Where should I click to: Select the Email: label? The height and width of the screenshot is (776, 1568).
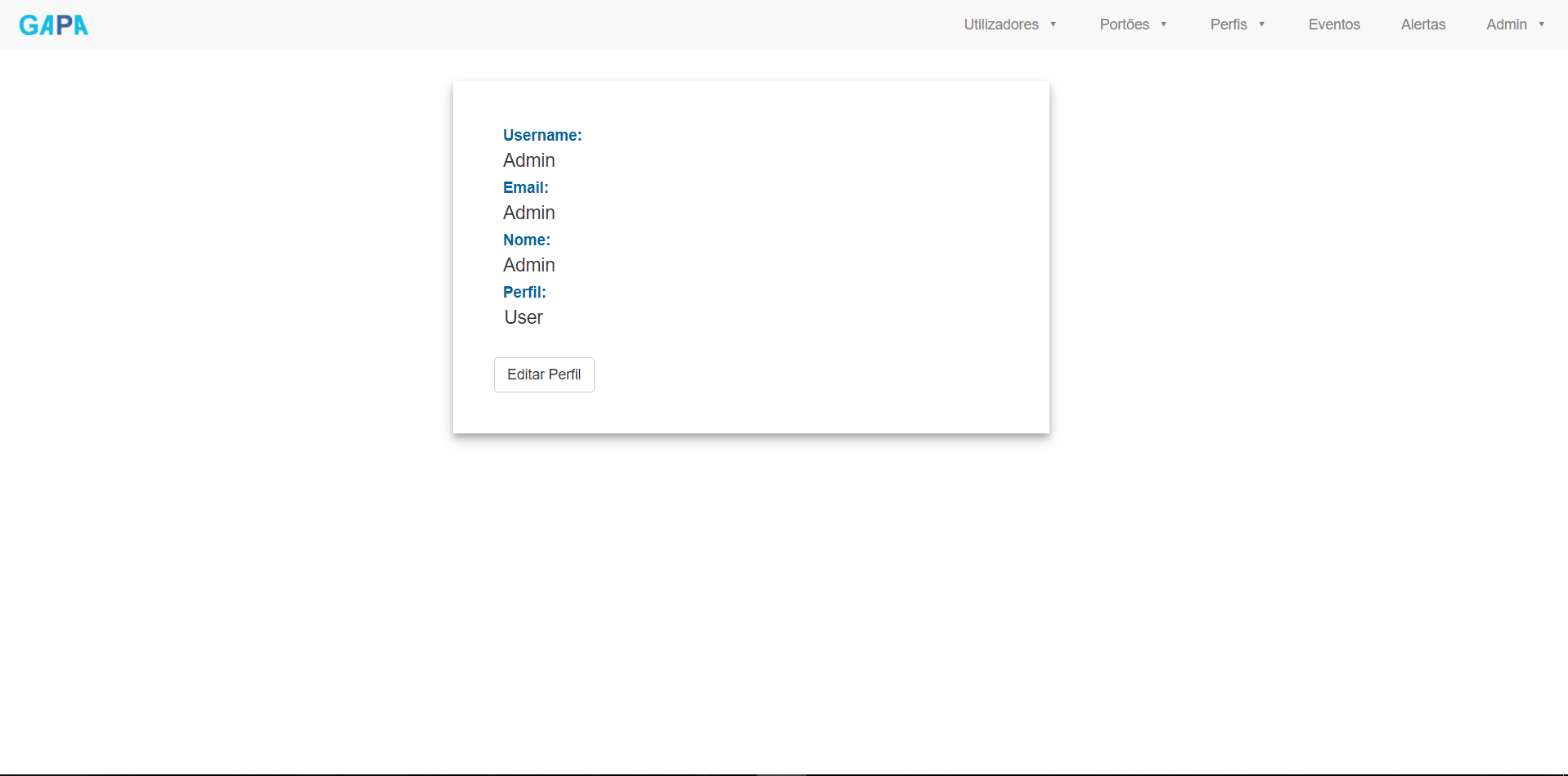526,188
